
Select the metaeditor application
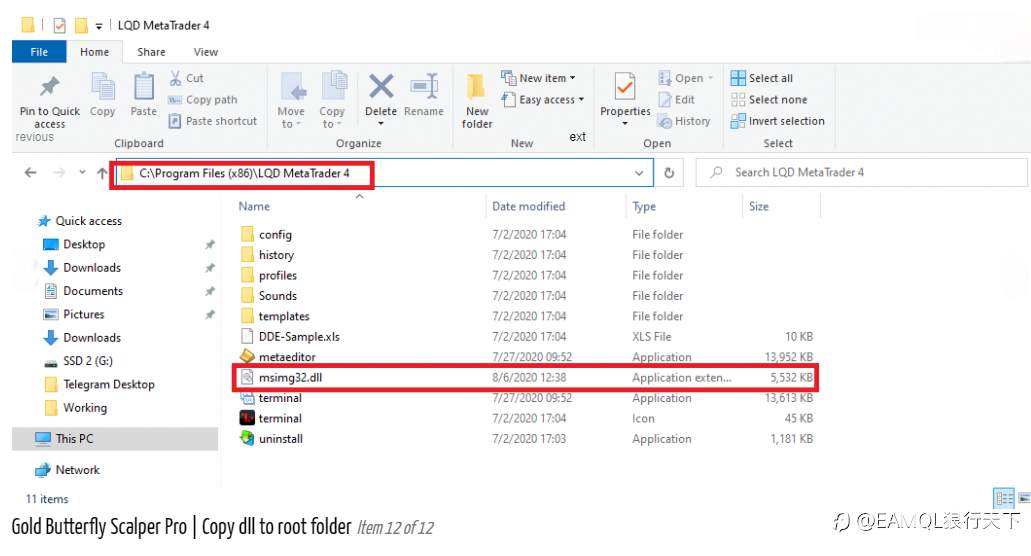pos(278,357)
